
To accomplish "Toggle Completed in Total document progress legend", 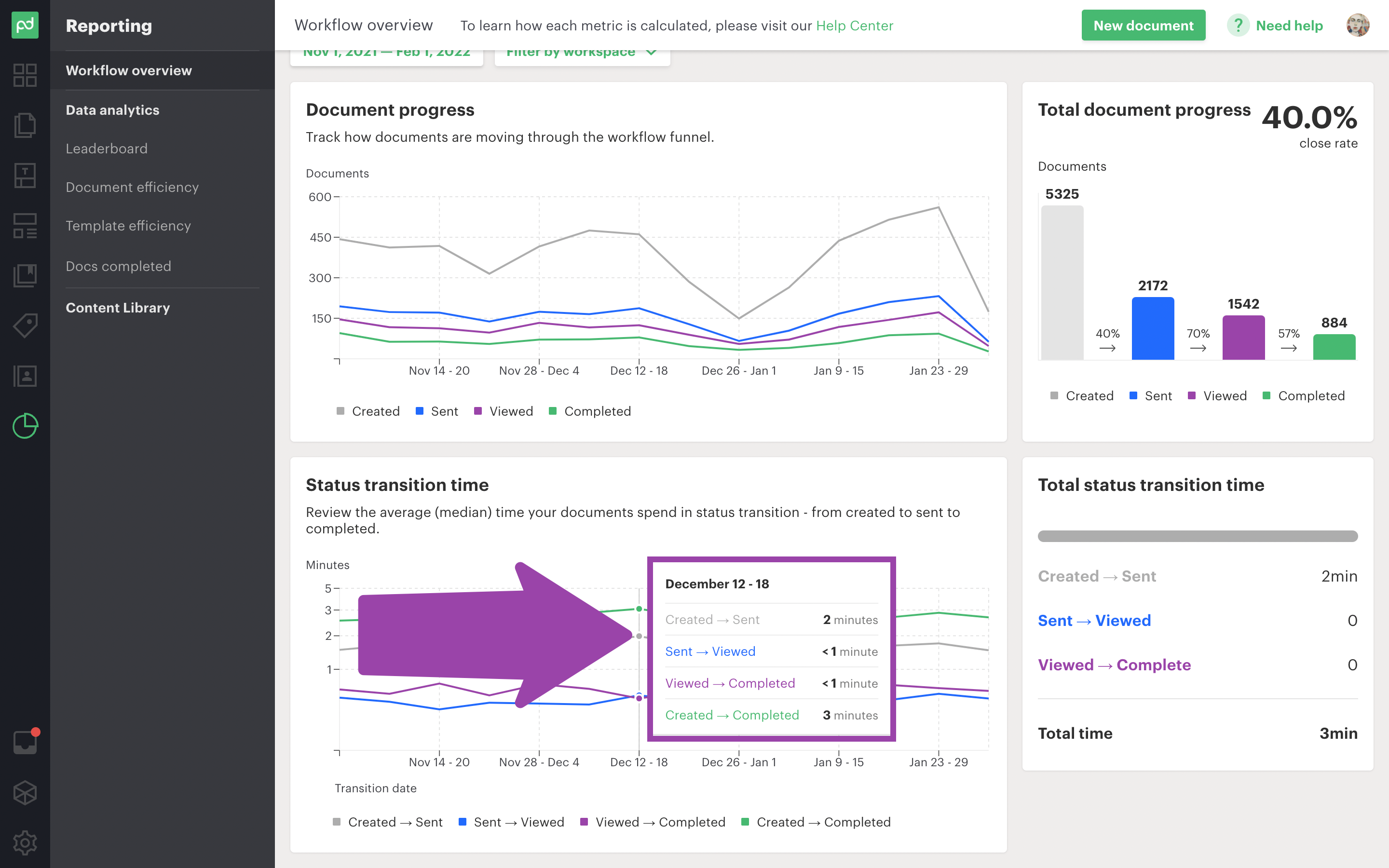I will click(x=1304, y=395).
